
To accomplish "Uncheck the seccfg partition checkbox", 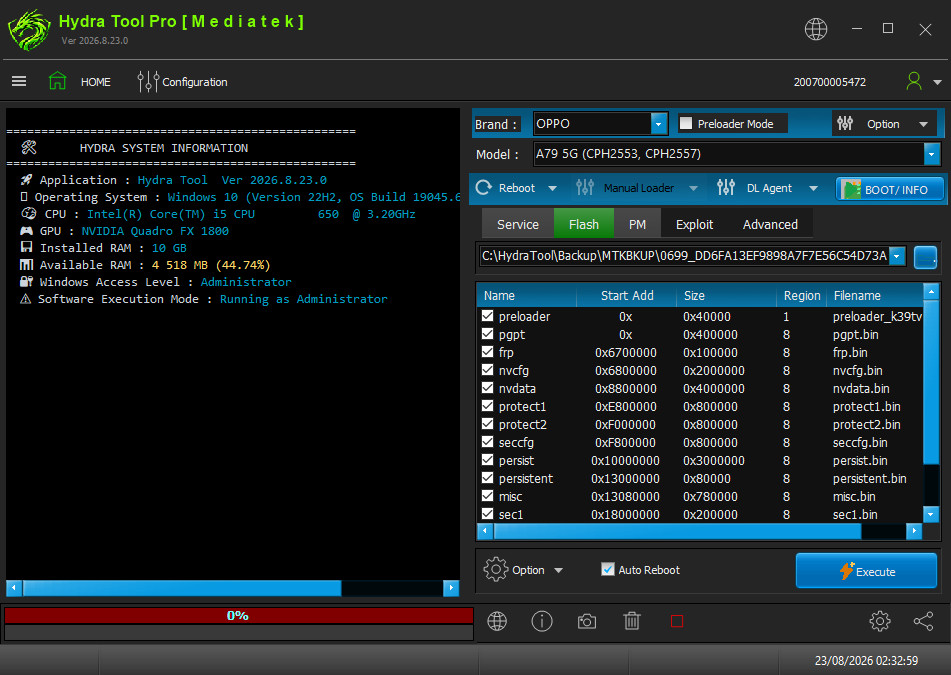I will [487, 442].
